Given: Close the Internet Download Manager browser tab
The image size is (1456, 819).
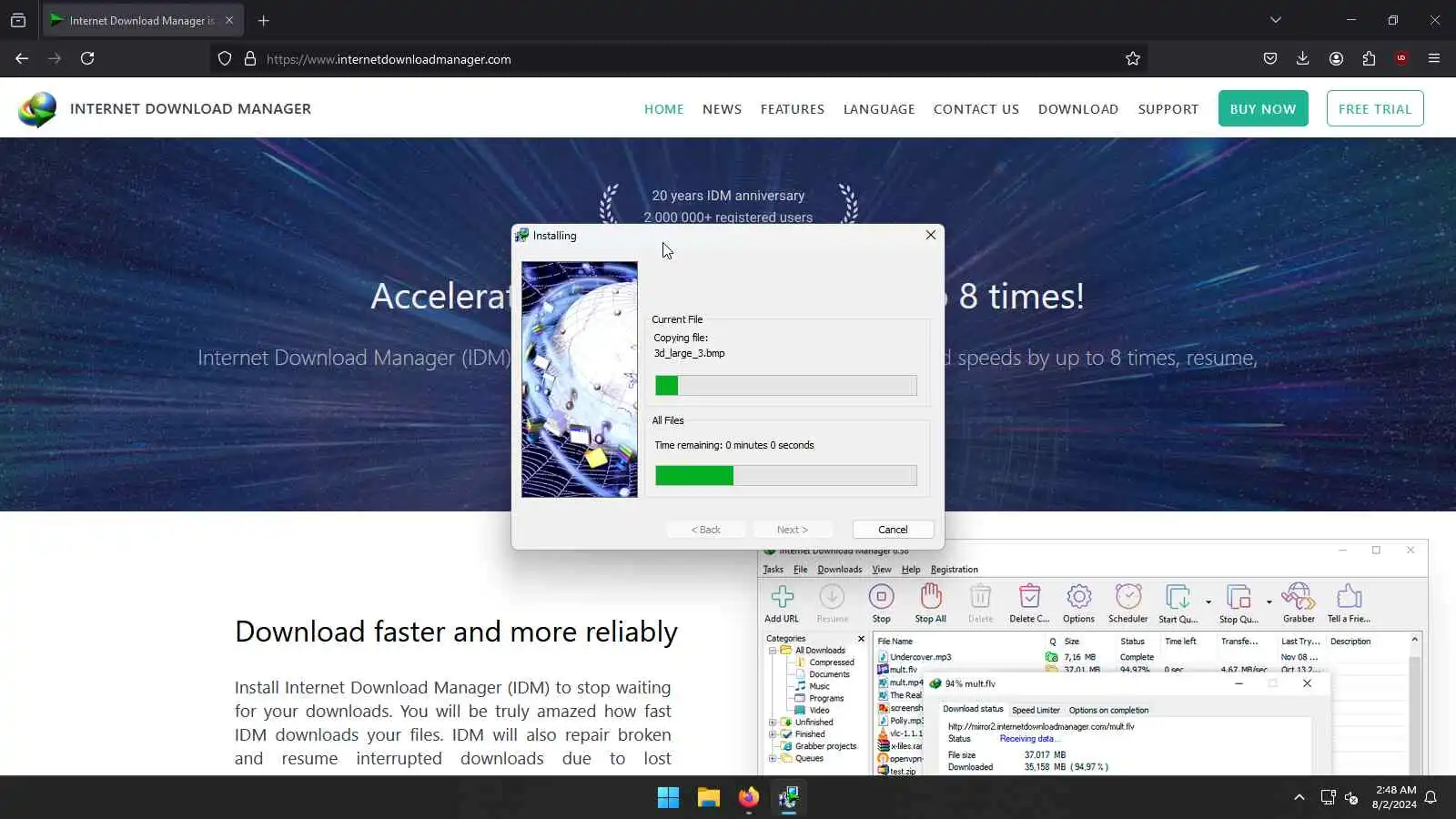Looking at the screenshot, I should point(229,20).
